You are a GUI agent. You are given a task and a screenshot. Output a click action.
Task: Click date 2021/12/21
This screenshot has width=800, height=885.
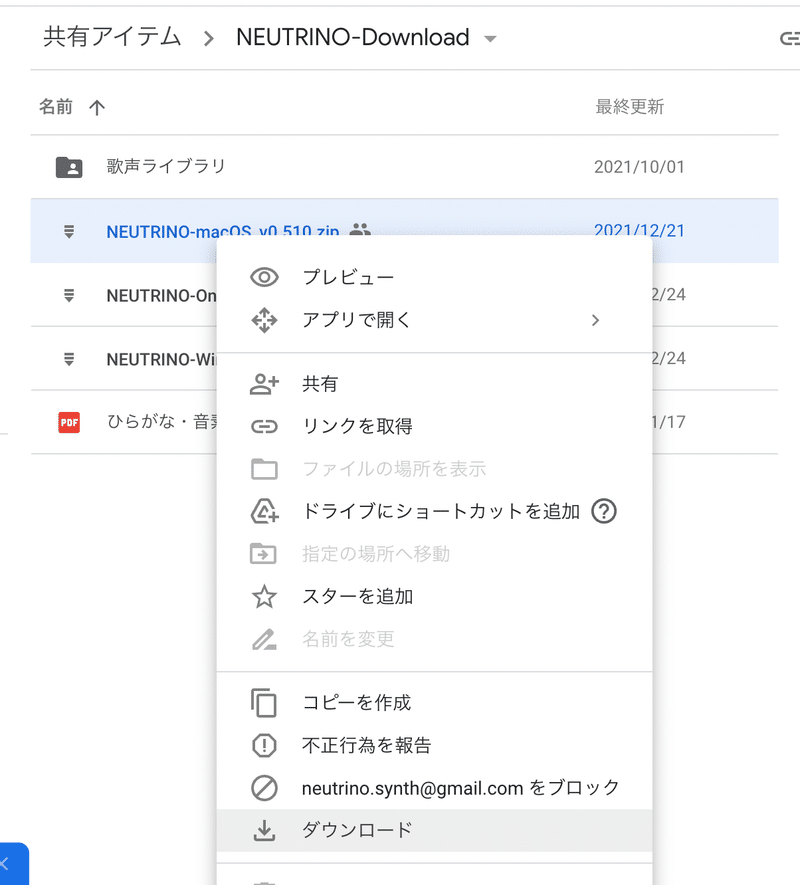pyautogui.click(x=639, y=228)
